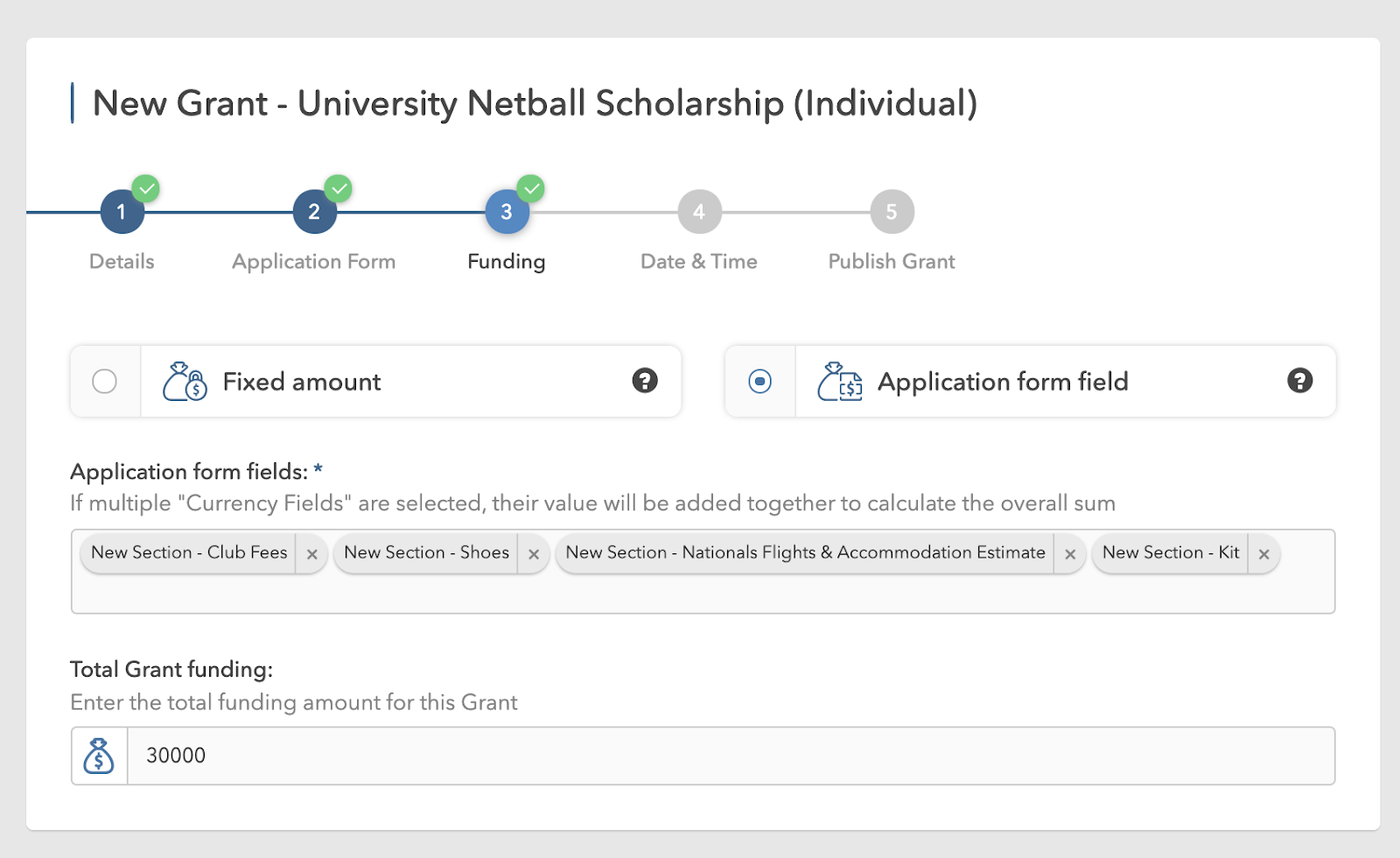Click the step 3 Funding circle
The height and width of the screenshot is (858, 1400).
(x=507, y=212)
